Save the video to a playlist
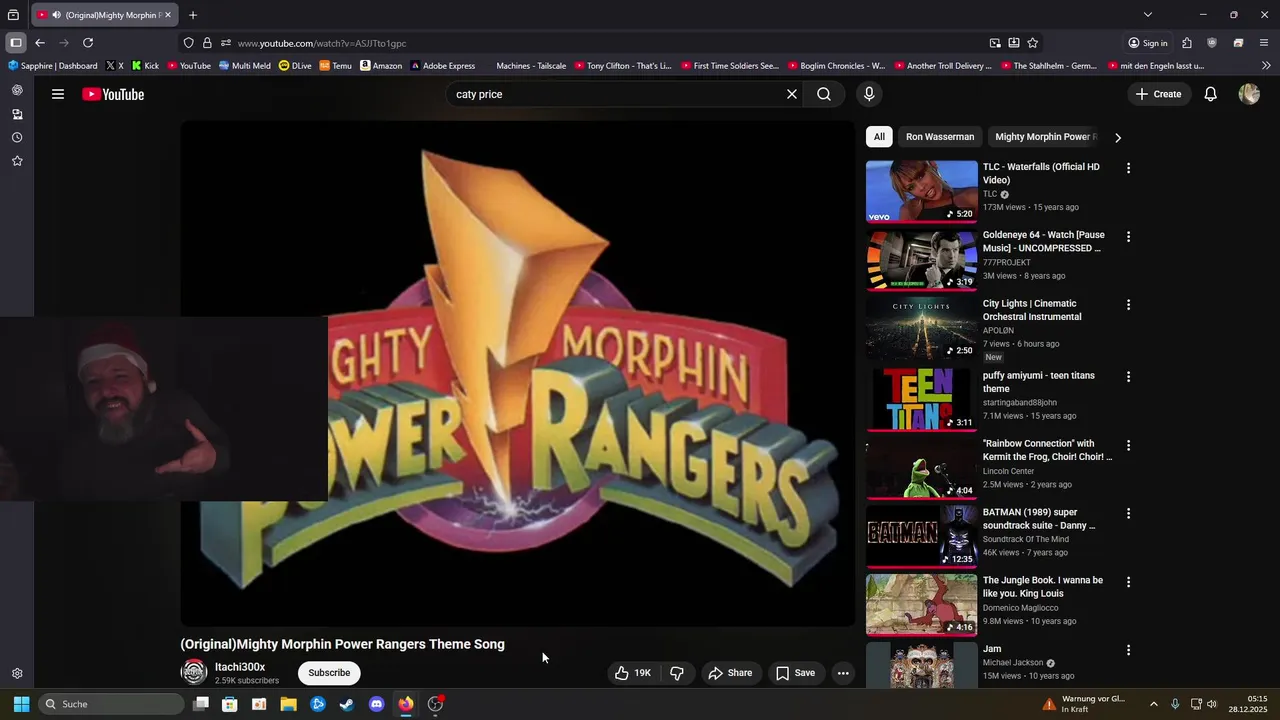This screenshot has width=1280, height=720. tap(795, 673)
